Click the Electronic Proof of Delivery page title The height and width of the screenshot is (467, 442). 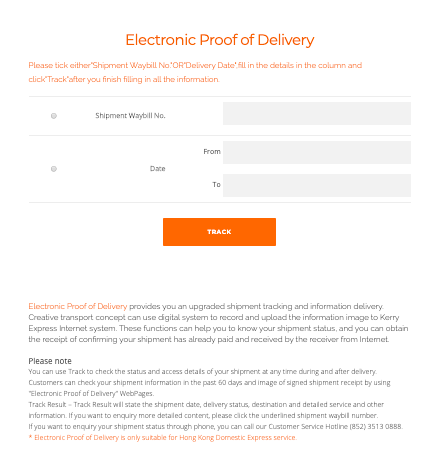coord(220,40)
